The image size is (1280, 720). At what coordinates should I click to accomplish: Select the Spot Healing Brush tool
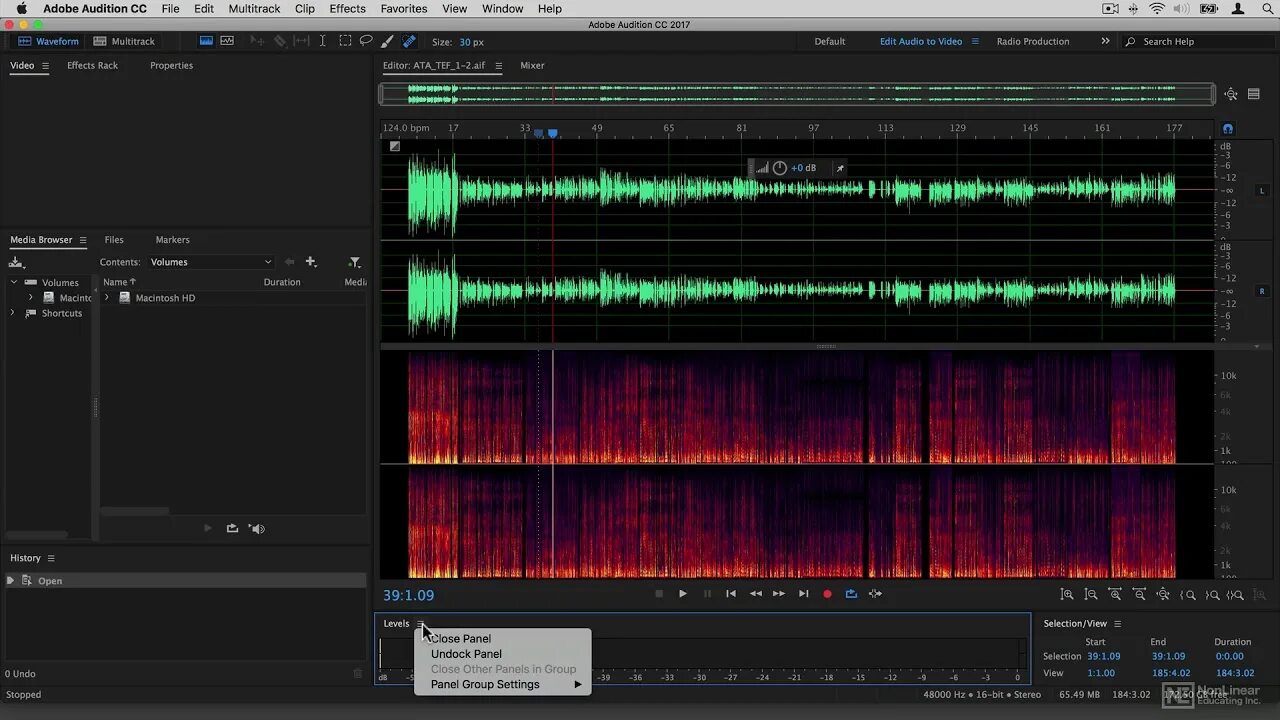pos(409,42)
